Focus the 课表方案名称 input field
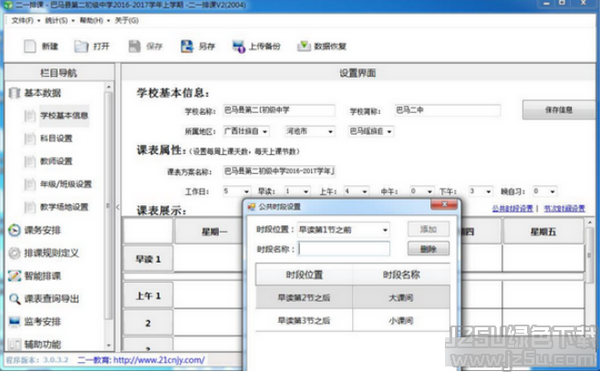 279,171
